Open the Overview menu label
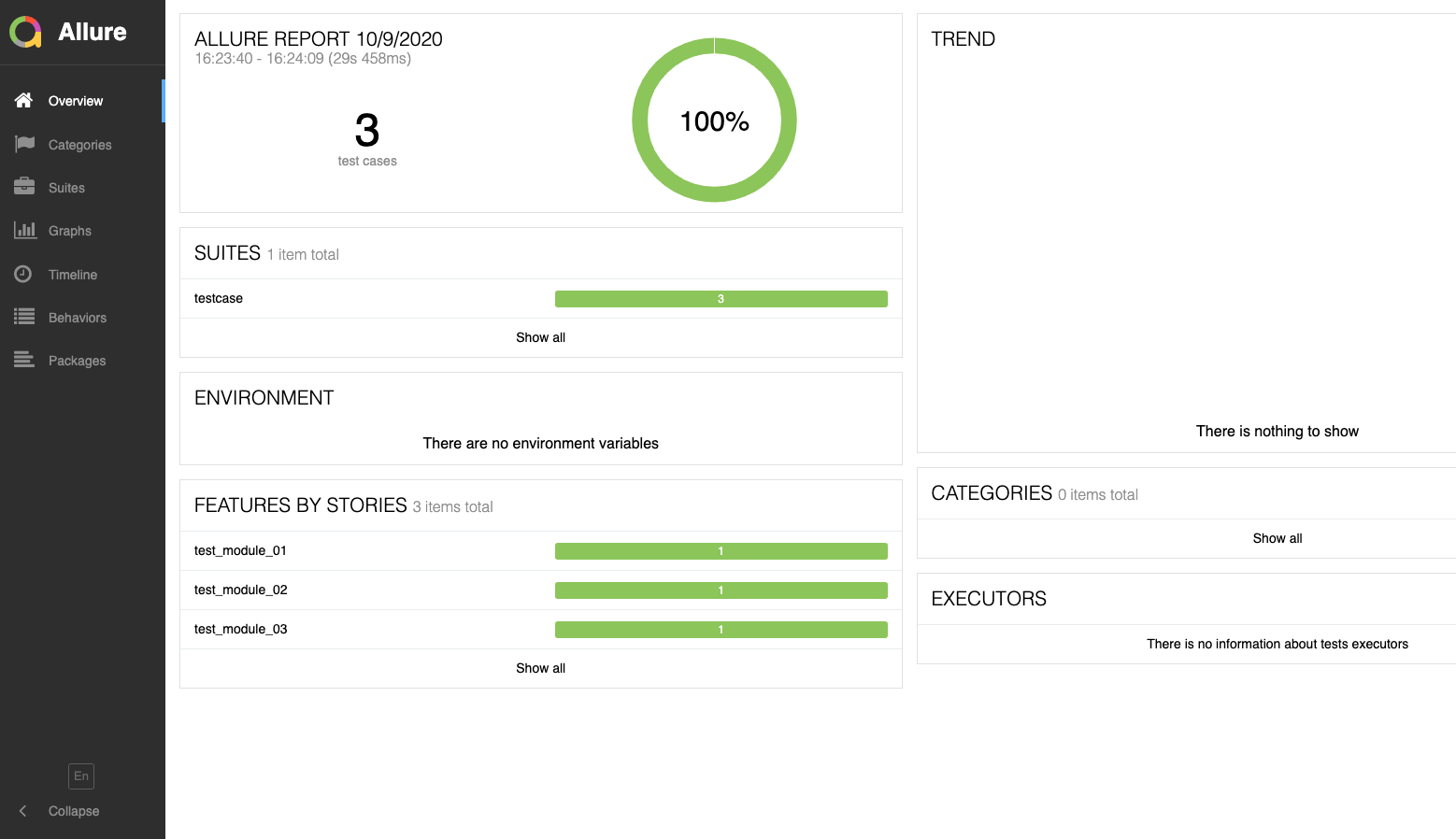 [x=76, y=101]
